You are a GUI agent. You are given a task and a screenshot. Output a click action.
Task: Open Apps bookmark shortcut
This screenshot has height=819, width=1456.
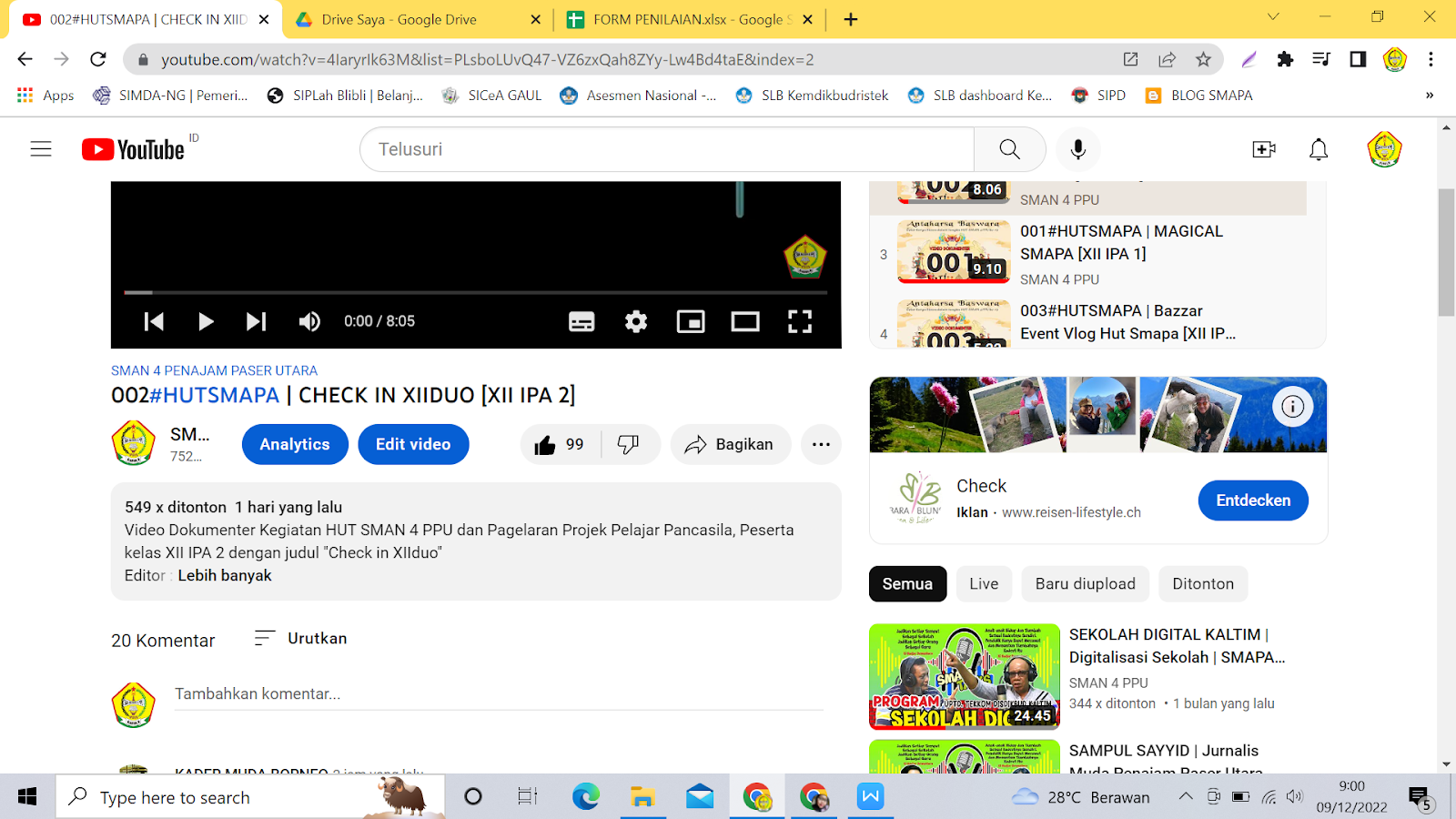click(45, 96)
